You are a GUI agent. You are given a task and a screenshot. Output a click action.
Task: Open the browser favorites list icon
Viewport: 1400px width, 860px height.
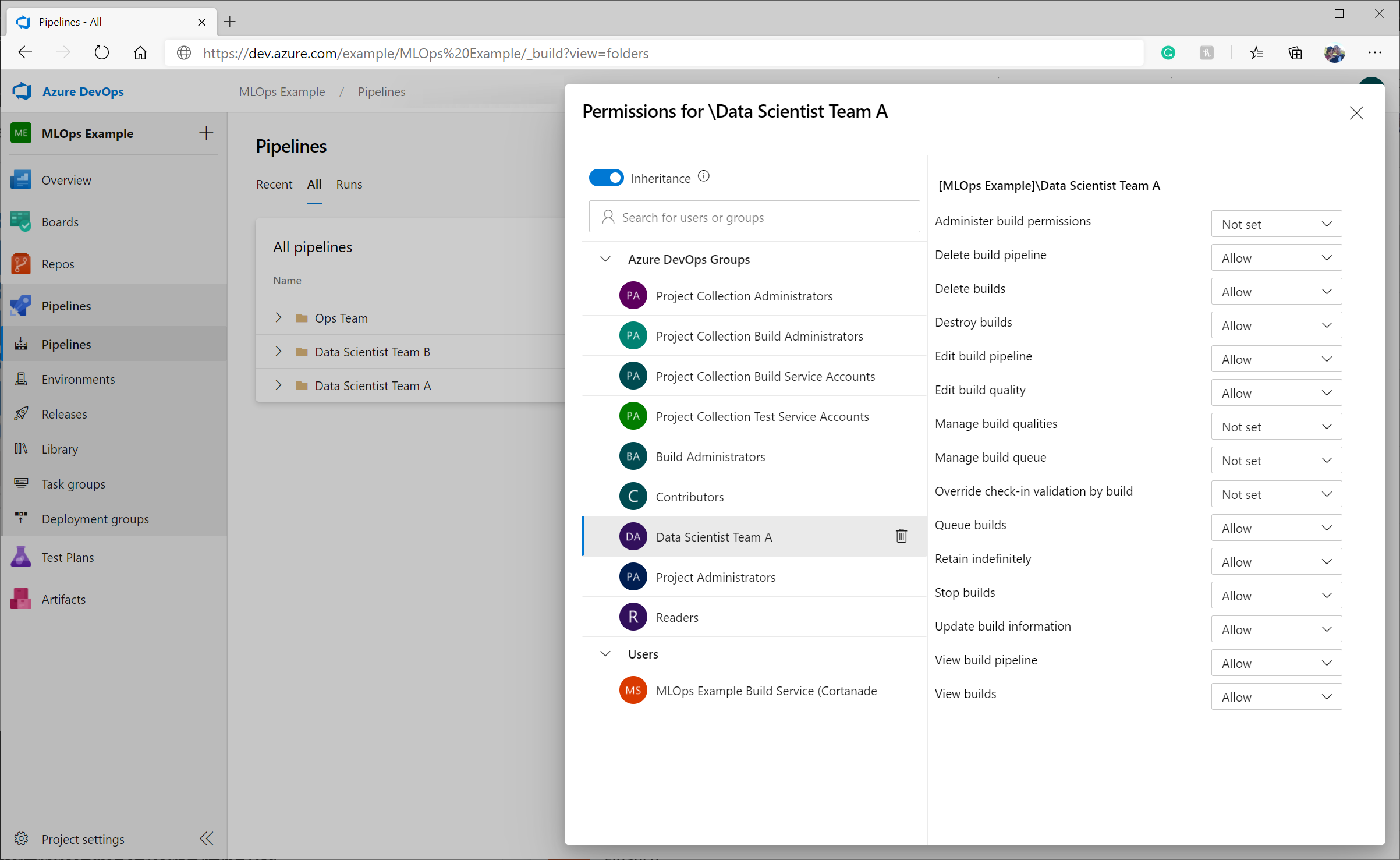pos(1256,53)
